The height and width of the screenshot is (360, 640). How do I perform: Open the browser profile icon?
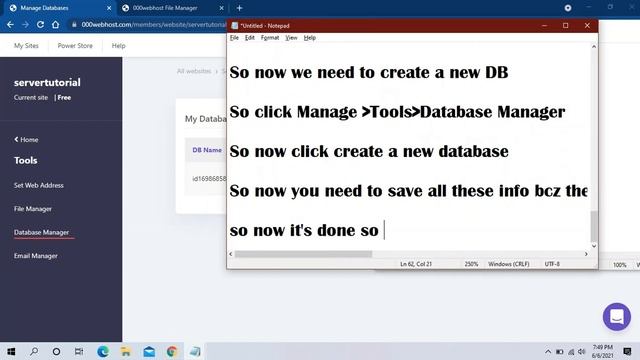pyautogui.click(x=568, y=8)
